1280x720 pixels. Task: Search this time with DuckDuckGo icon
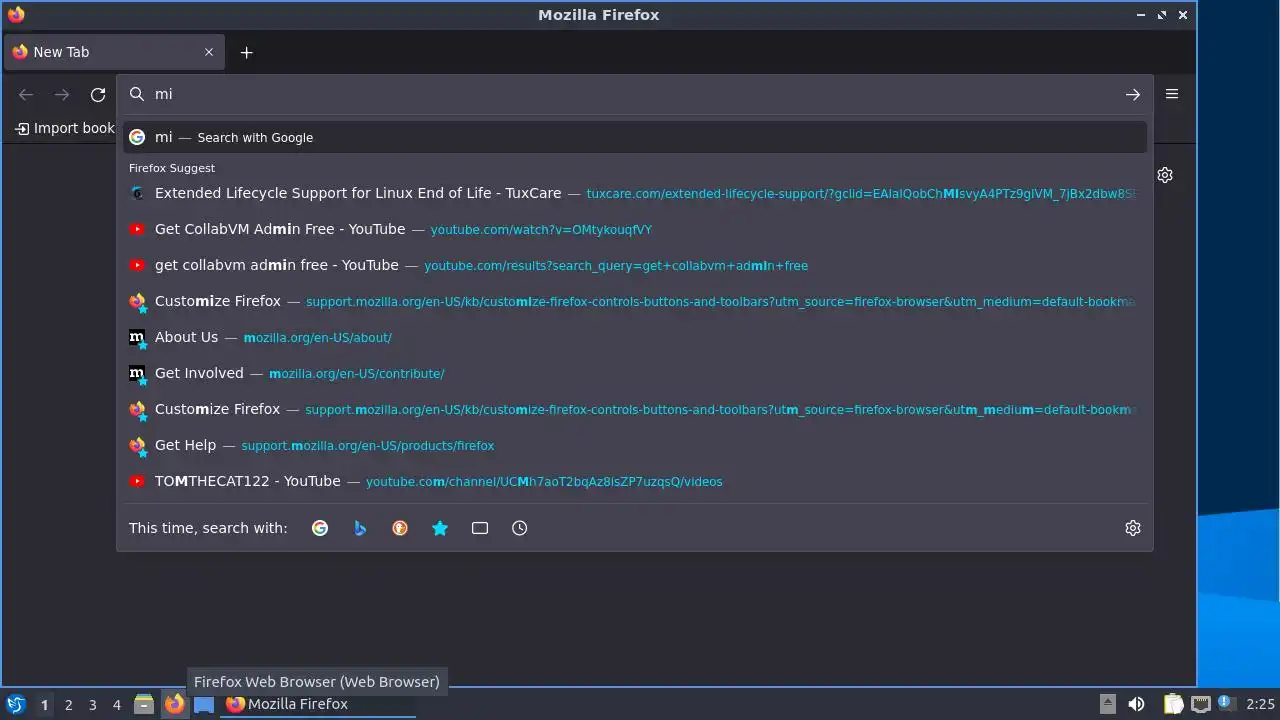pyautogui.click(x=400, y=528)
